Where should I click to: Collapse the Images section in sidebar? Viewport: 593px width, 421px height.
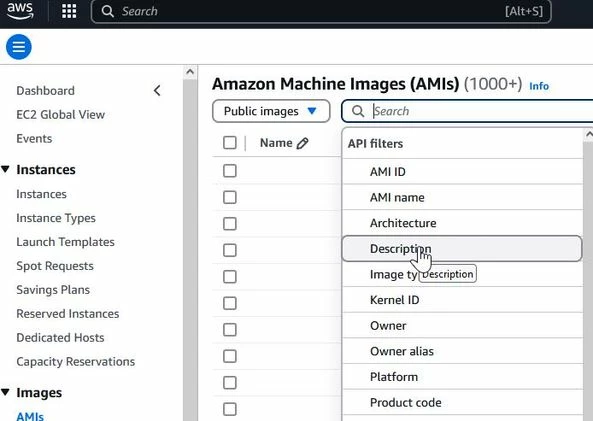(x=5, y=392)
